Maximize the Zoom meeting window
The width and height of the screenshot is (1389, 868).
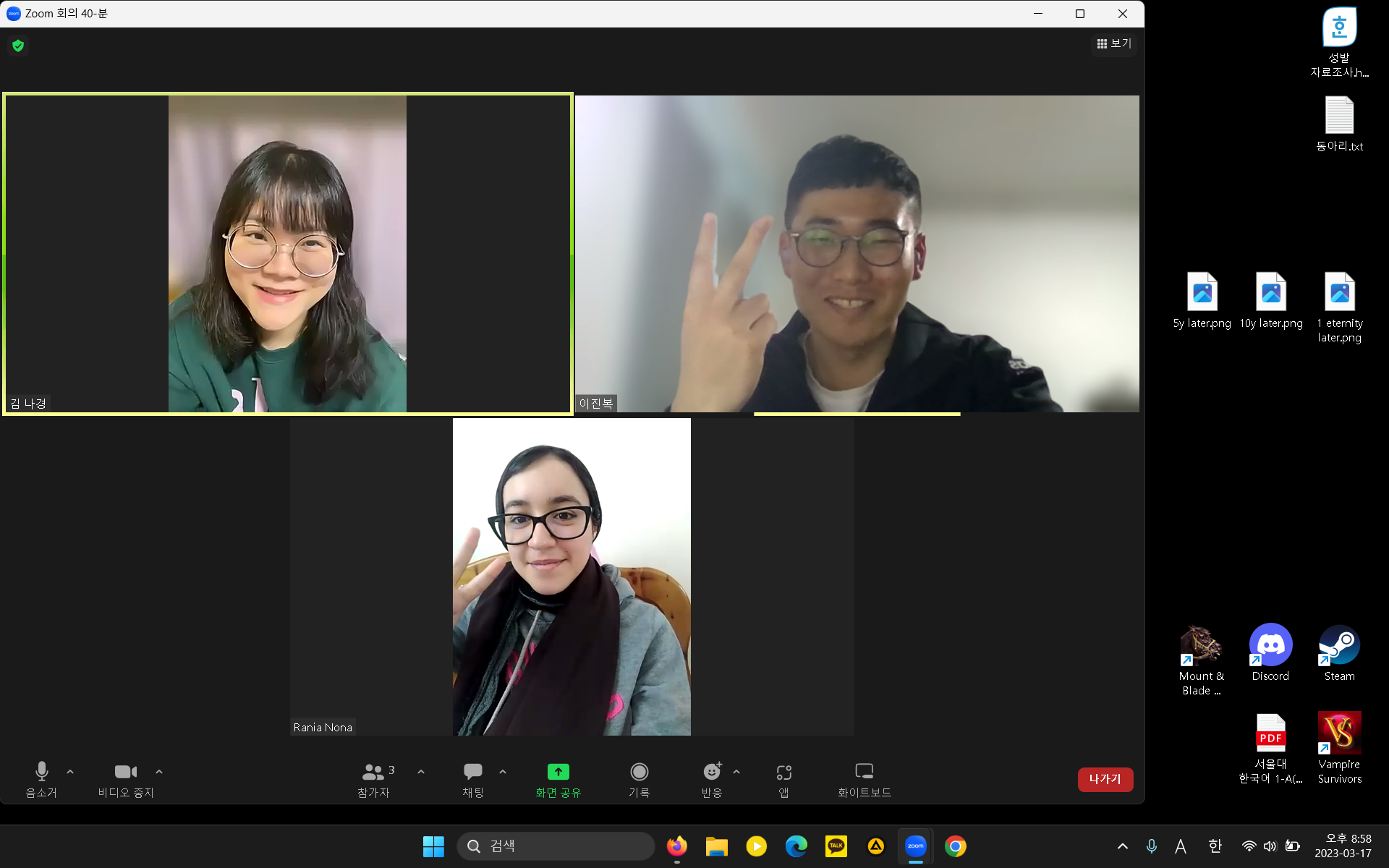click(x=1080, y=14)
